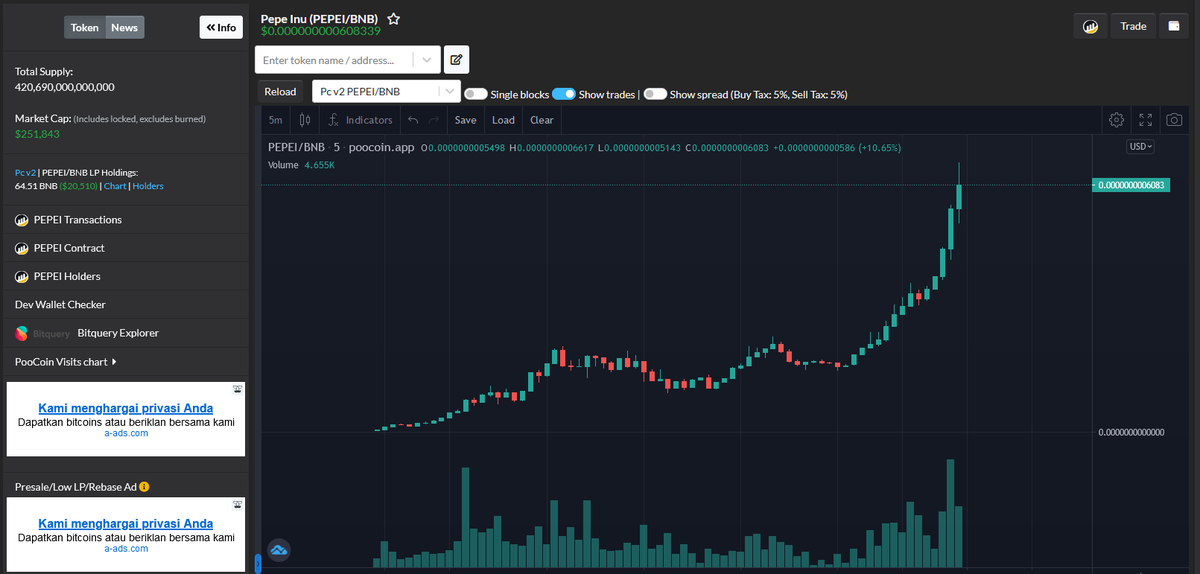The image size is (1200, 574).
Task: Click the Reload button
Action: [280, 91]
